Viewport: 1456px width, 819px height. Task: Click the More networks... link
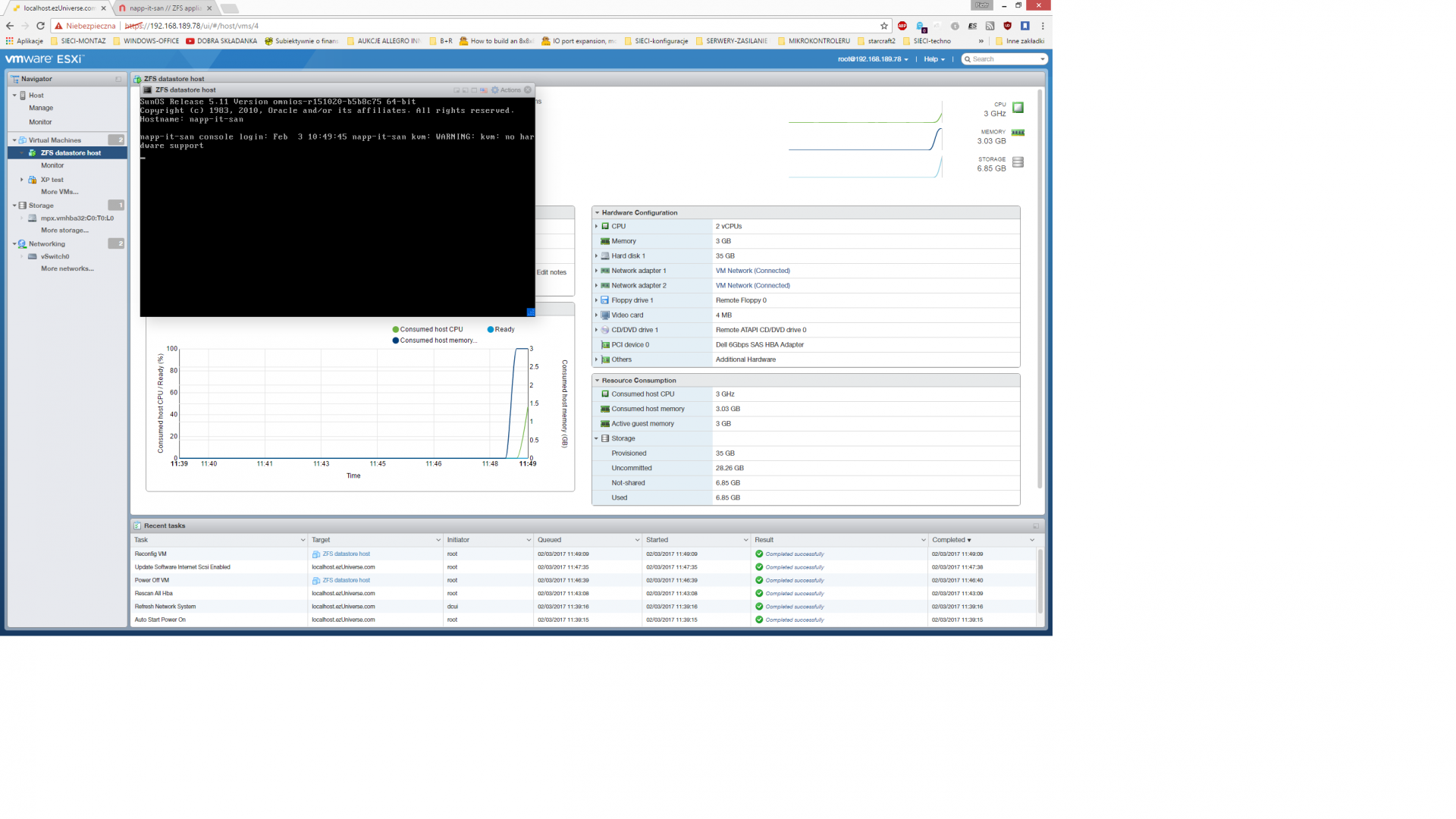[67, 268]
